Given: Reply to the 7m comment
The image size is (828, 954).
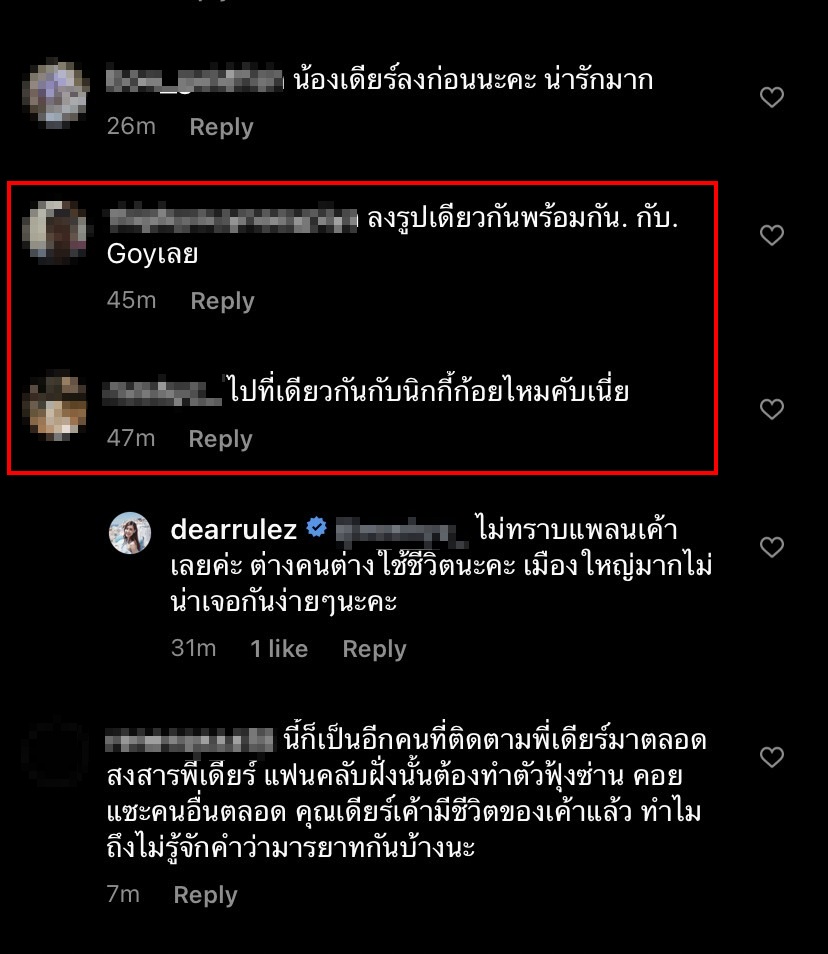Looking at the screenshot, I should click(x=205, y=895).
